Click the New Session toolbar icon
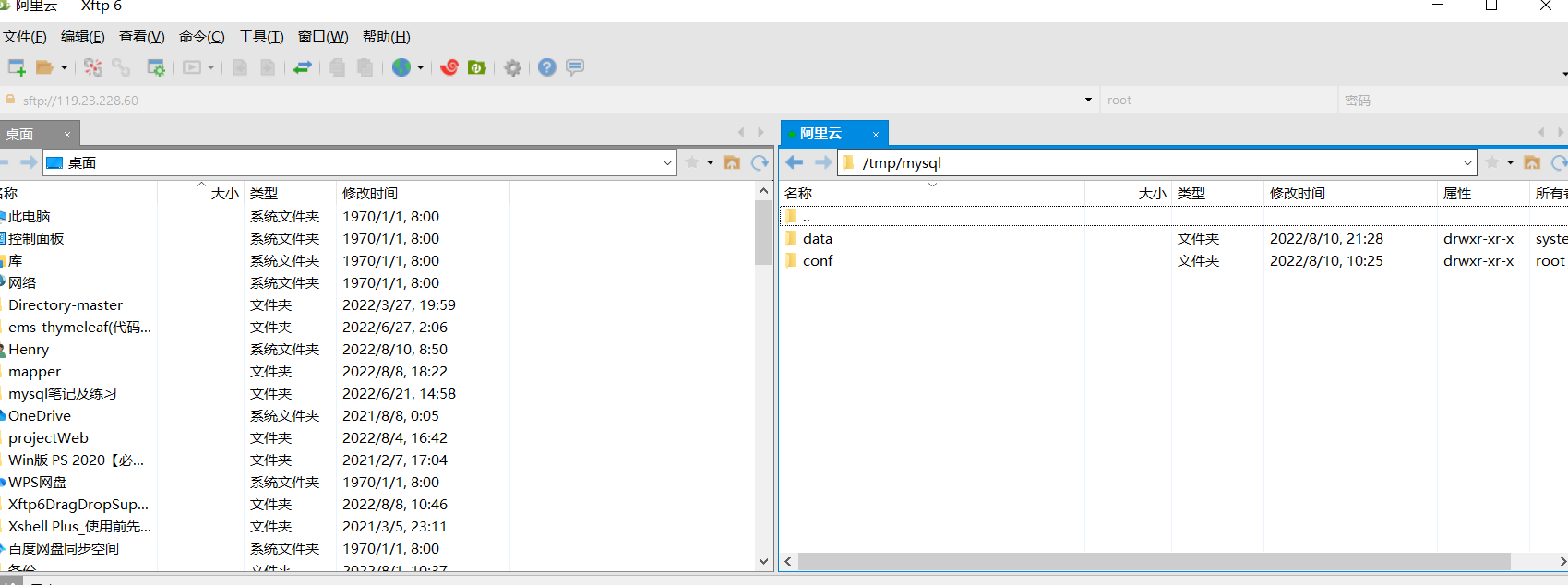Viewport: 1568px width, 585px height. point(16,67)
